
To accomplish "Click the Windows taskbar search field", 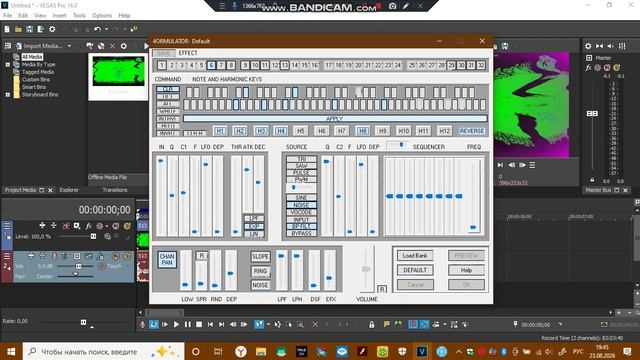I will (104, 351).
